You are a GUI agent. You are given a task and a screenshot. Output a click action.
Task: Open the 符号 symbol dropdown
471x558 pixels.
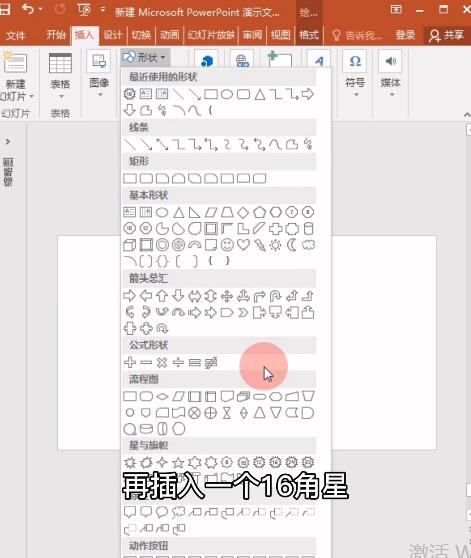(355, 74)
